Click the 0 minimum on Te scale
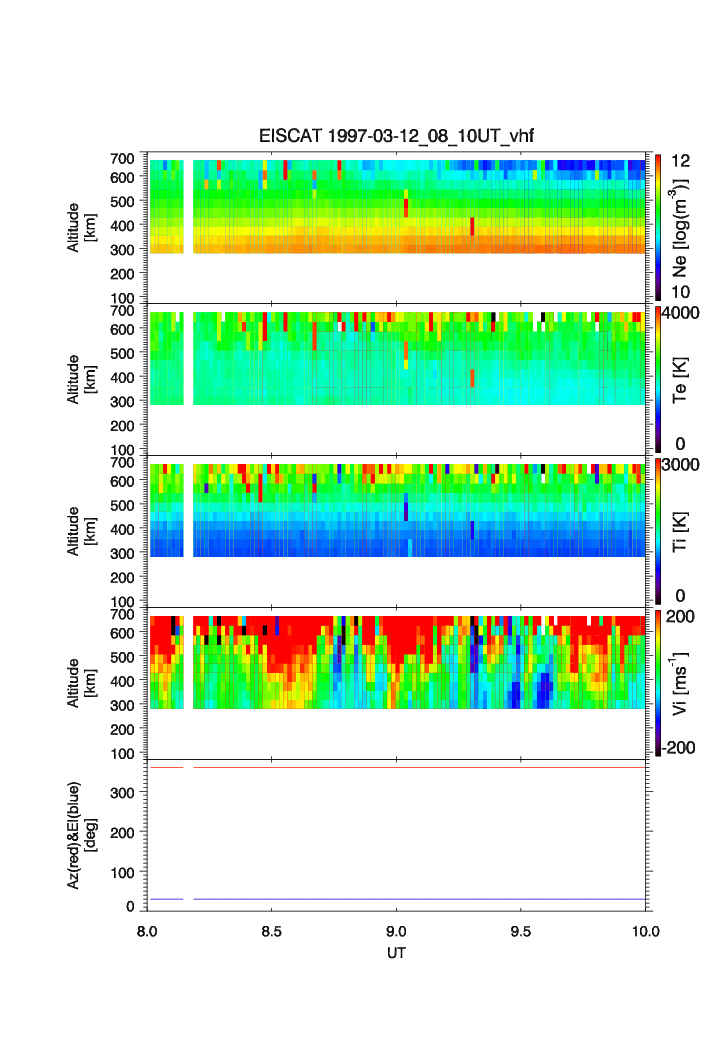 tap(680, 444)
